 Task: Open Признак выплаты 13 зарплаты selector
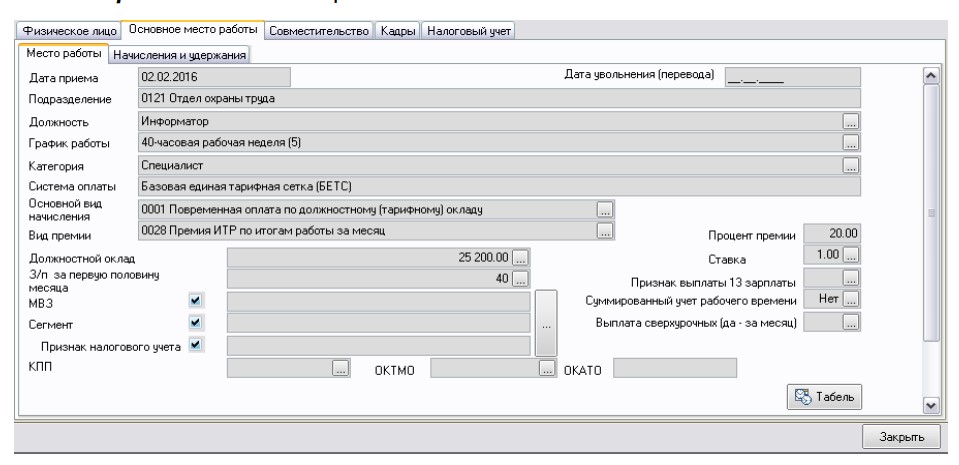coord(851,278)
